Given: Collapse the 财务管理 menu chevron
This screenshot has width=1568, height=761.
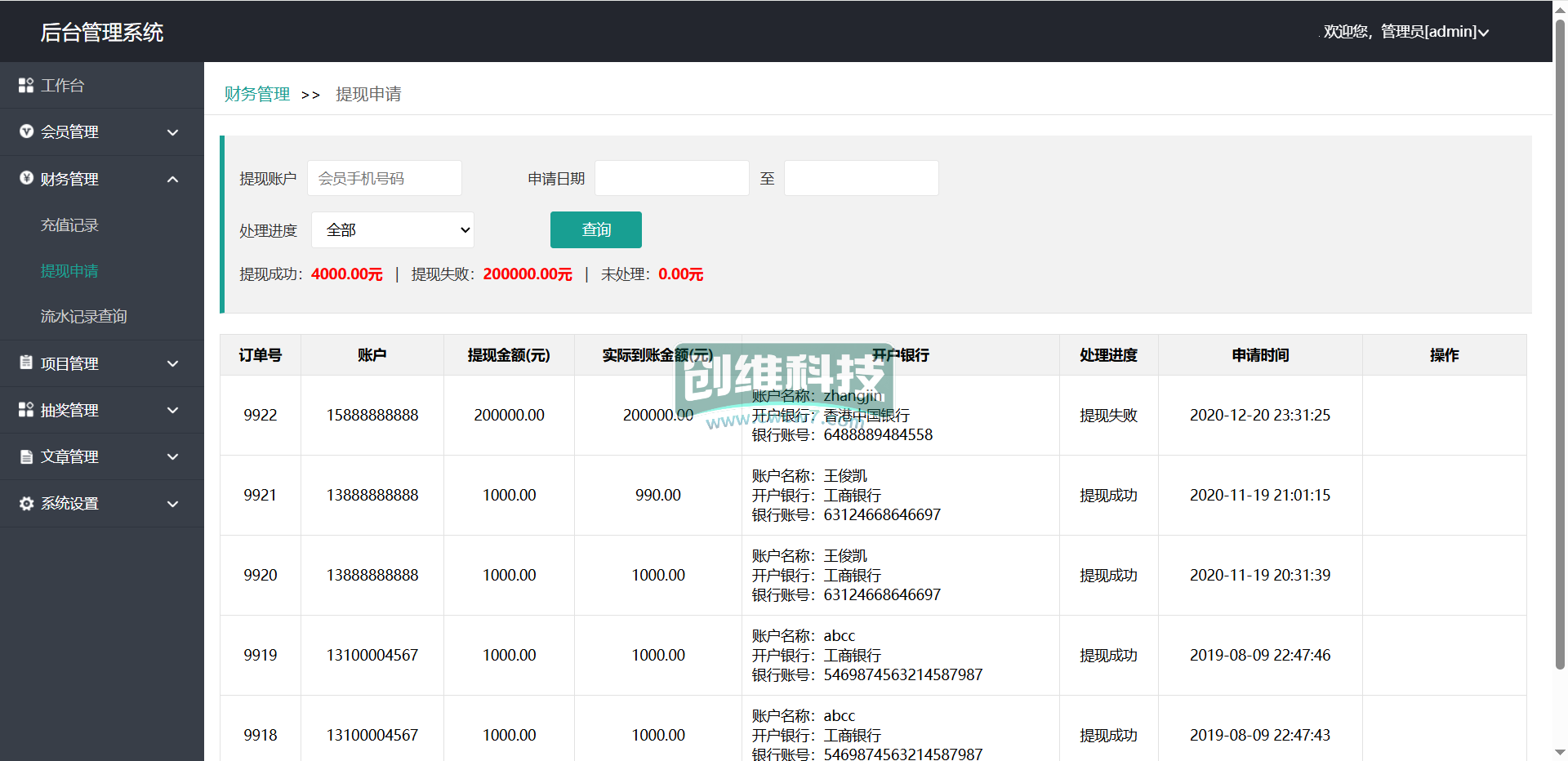Looking at the screenshot, I should click(172, 179).
